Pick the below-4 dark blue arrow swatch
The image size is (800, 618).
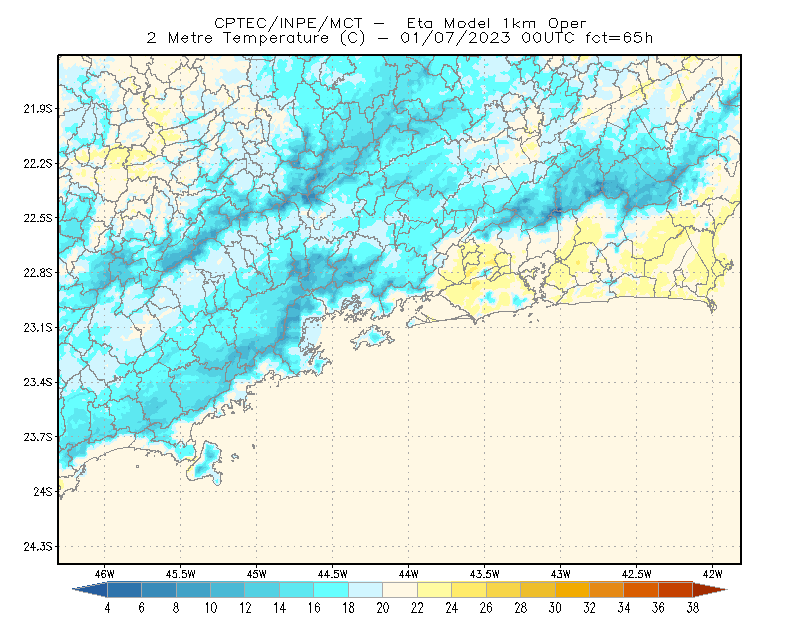[90, 590]
